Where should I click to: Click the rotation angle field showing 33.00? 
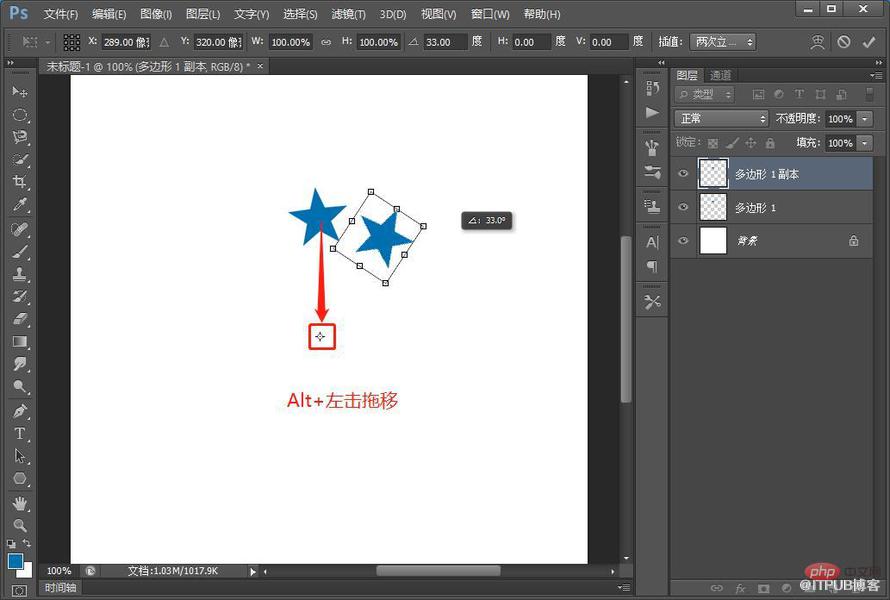pos(446,42)
